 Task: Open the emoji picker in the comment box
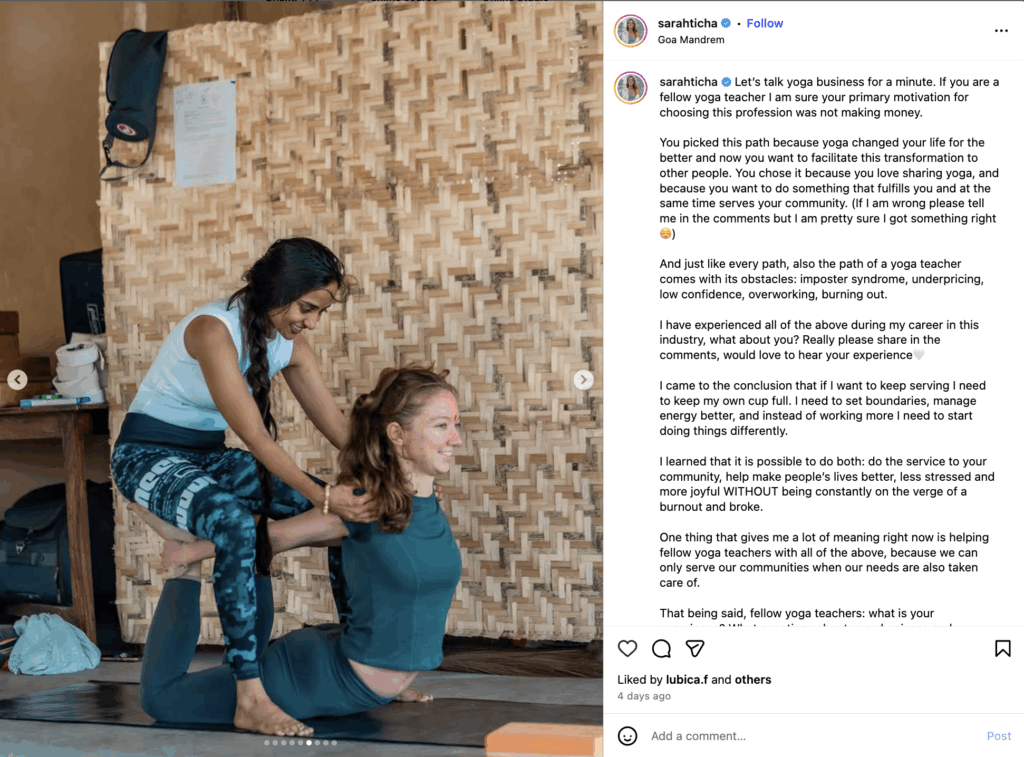click(628, 736)
